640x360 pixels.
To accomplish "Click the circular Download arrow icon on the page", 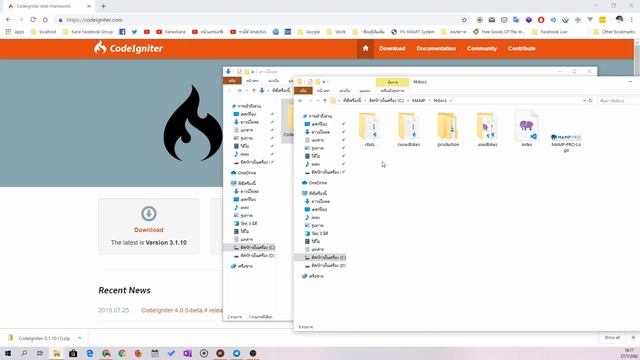I will pos(149,213).
